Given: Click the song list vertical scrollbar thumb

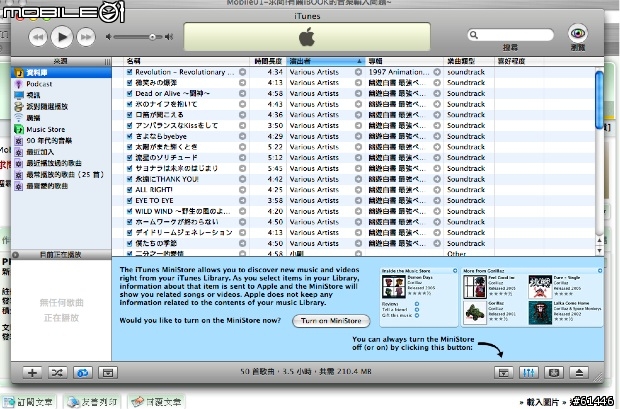Looking at the screenshot, I should (599, 99).
